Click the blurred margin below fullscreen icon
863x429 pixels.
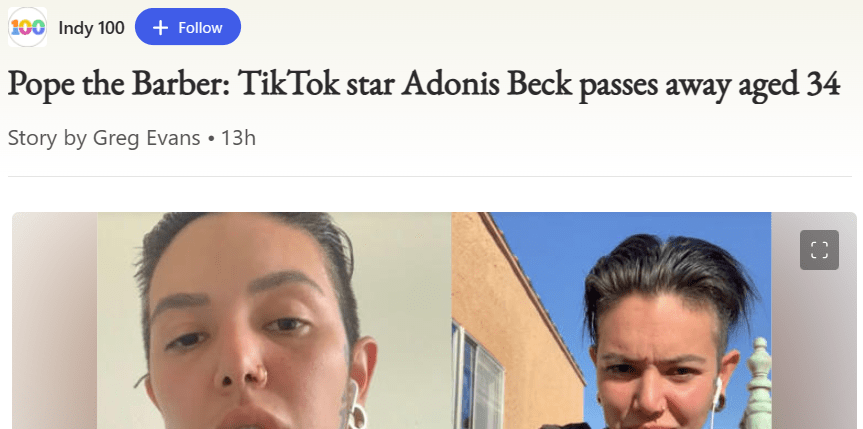814,352
